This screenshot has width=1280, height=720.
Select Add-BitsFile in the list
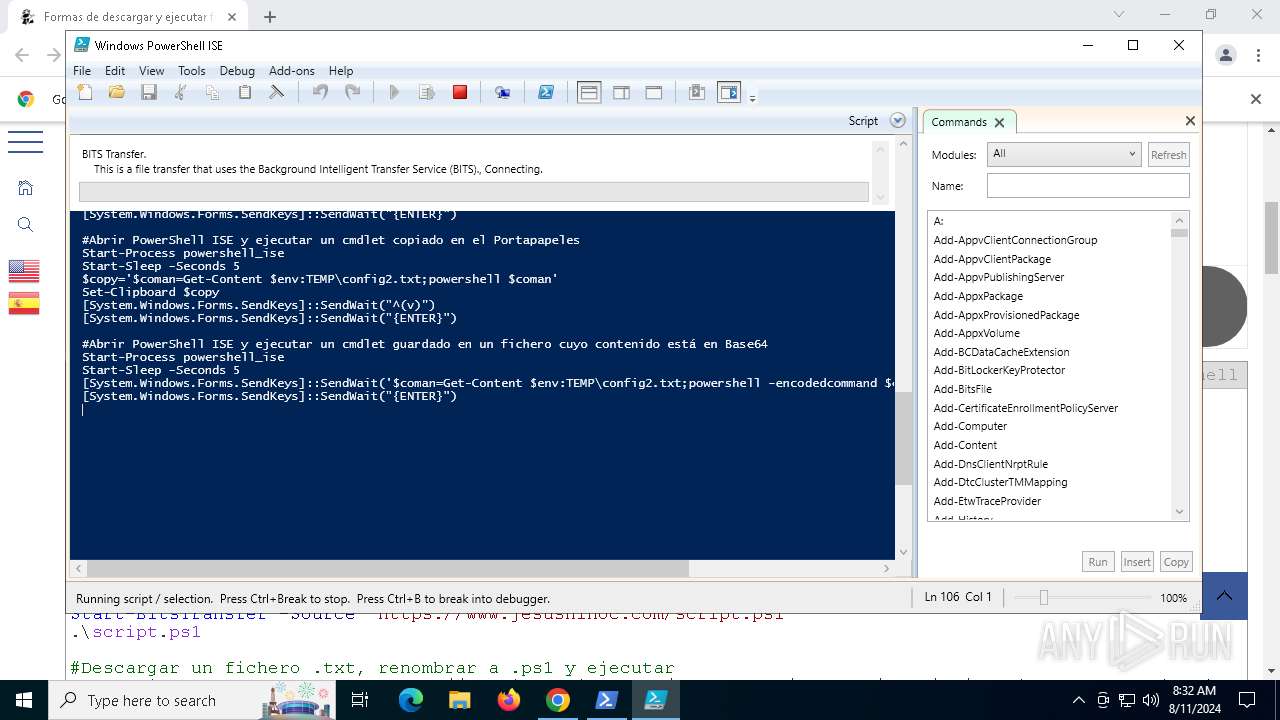pos(963,389)
